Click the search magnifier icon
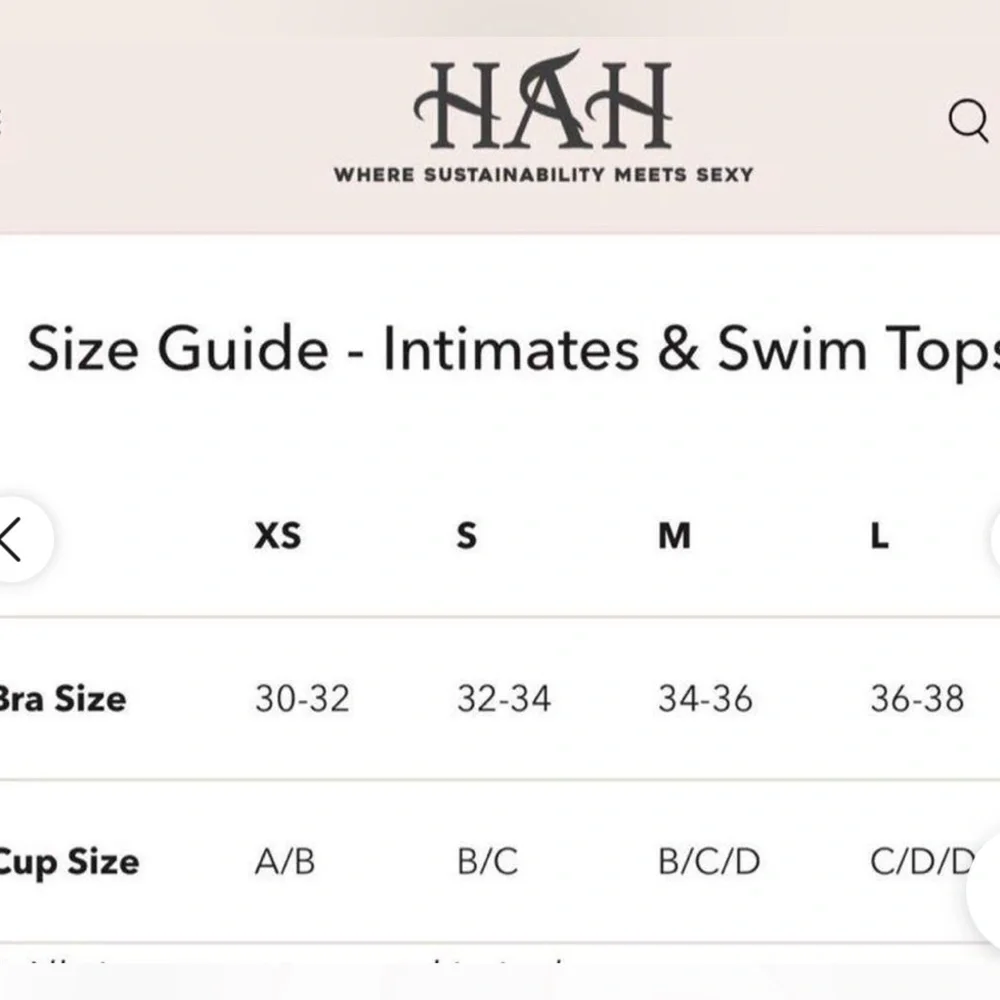The height and width of the screenshot is (1000, 1000). pos(967,123)
